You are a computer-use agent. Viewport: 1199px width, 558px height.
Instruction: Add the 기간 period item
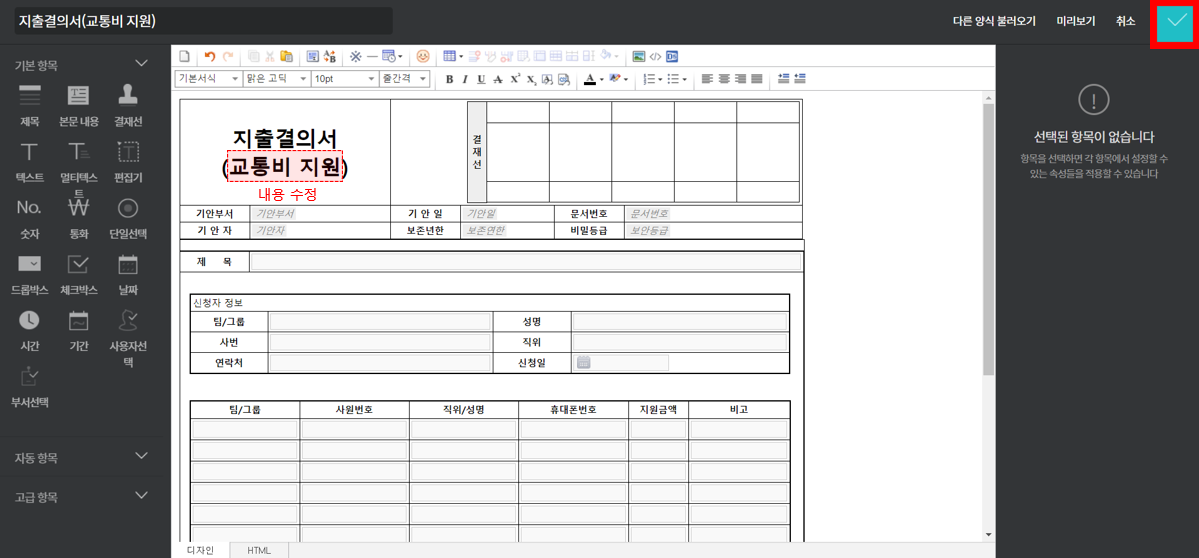(79, 330)
